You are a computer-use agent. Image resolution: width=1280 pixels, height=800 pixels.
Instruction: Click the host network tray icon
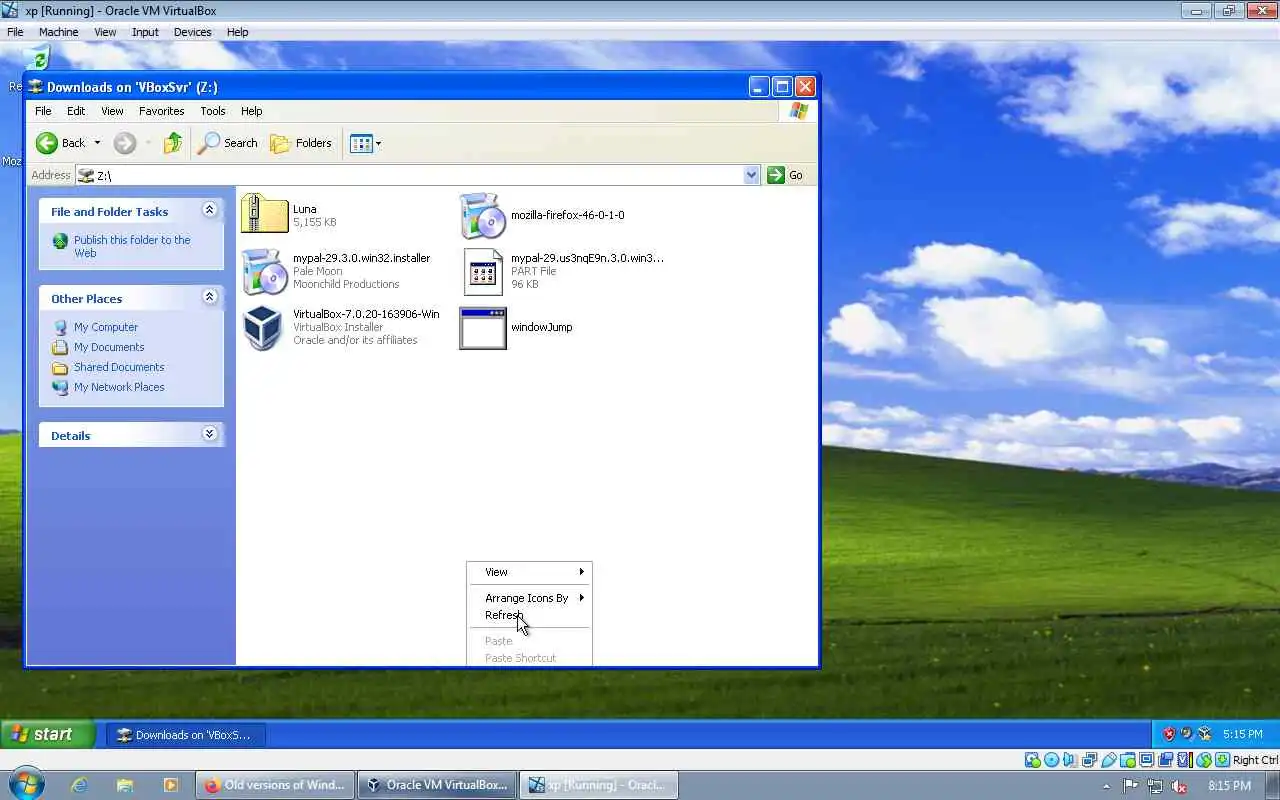(x=1155, y=787)
